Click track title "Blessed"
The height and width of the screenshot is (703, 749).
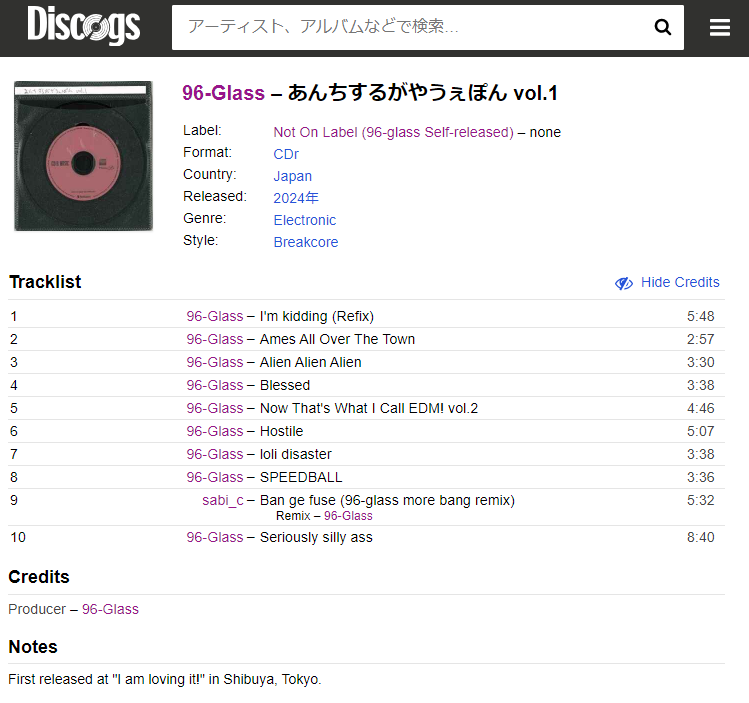pos(285,385)
